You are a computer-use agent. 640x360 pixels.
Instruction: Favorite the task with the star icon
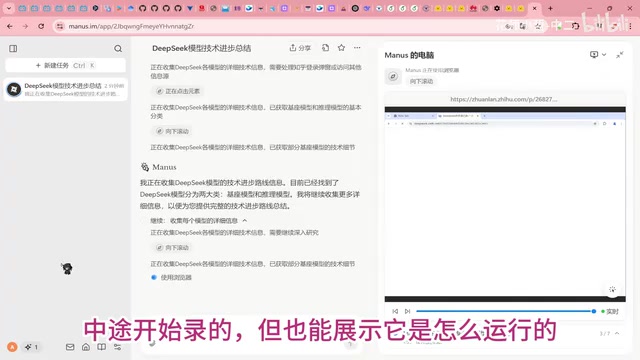341,48
